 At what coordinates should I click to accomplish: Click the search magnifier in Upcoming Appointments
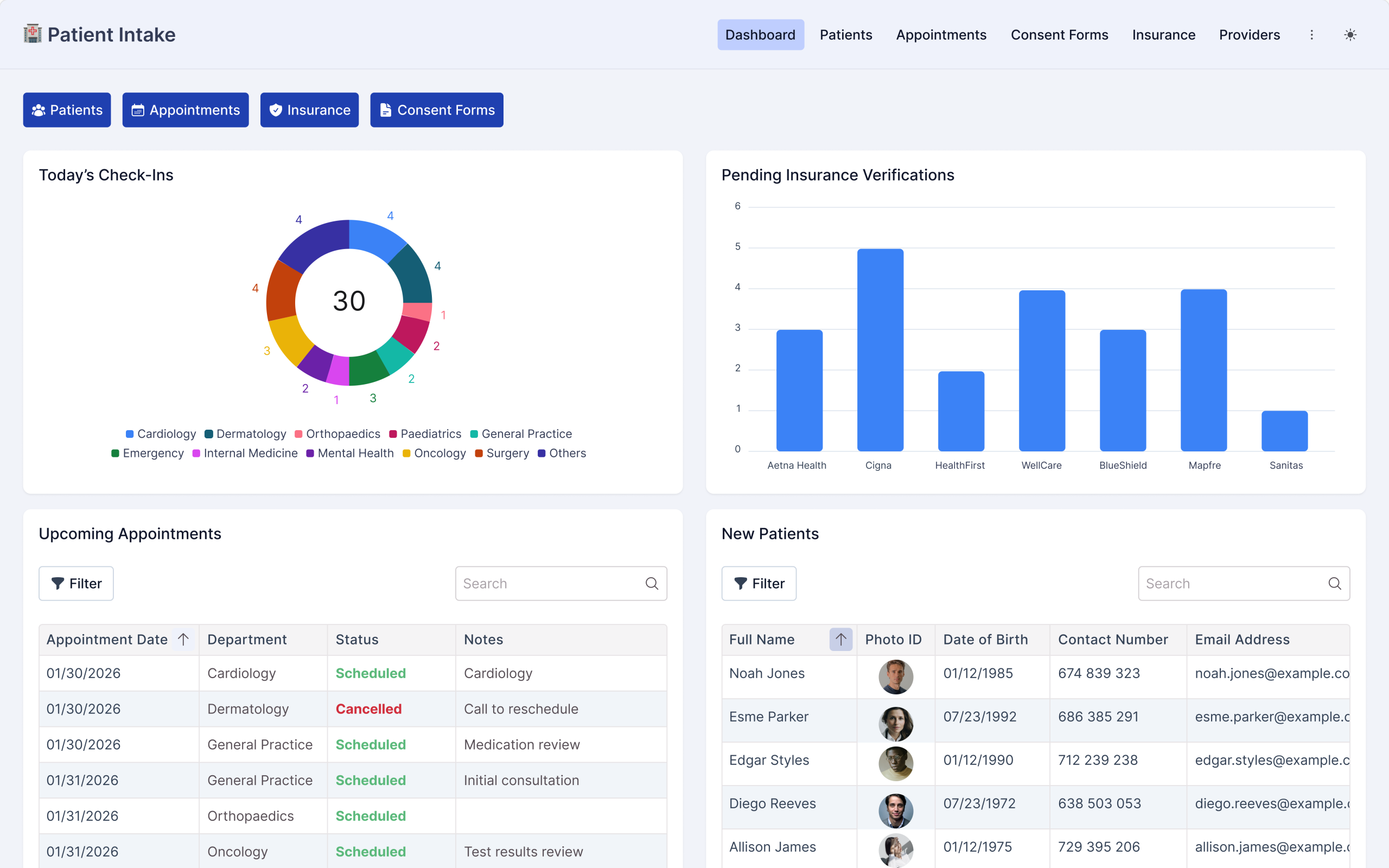point(652,583)
